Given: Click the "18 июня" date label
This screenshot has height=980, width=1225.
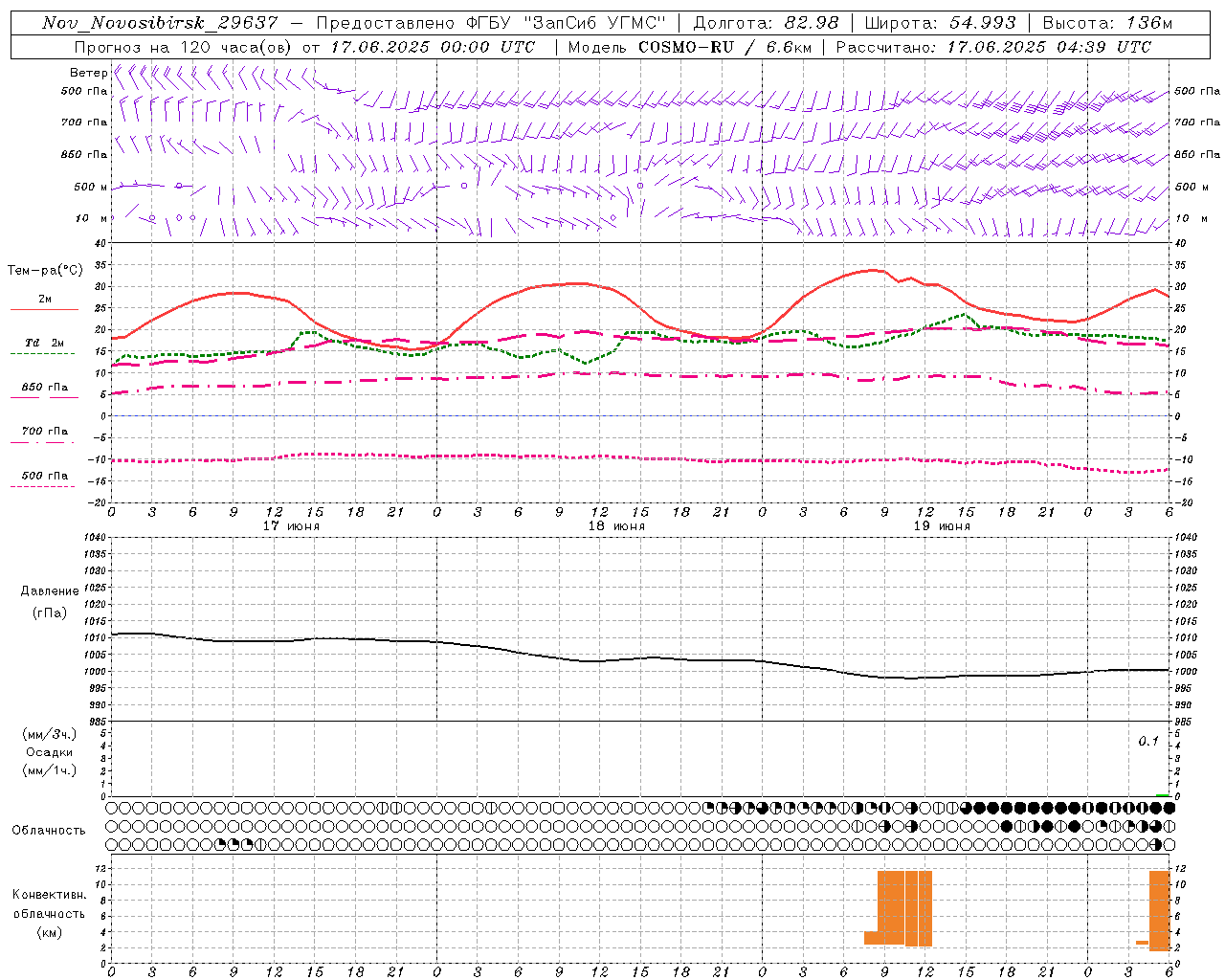Looking at the screenshot, I should coord(616,526).
